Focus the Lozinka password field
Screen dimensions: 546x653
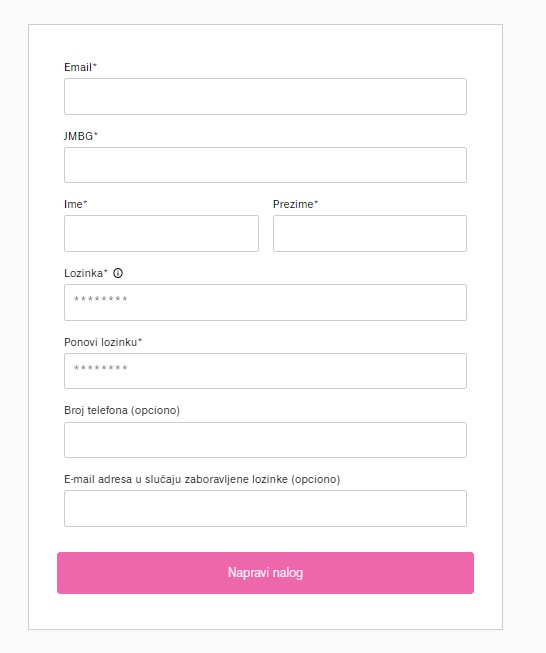point(265,303)
